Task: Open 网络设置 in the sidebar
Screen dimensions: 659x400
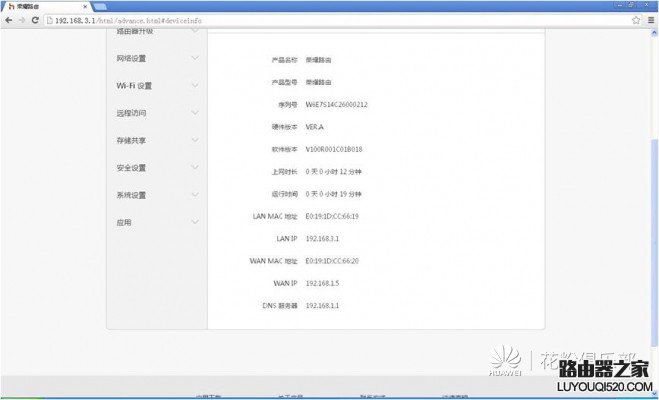Action: click(x=131, y=58)
